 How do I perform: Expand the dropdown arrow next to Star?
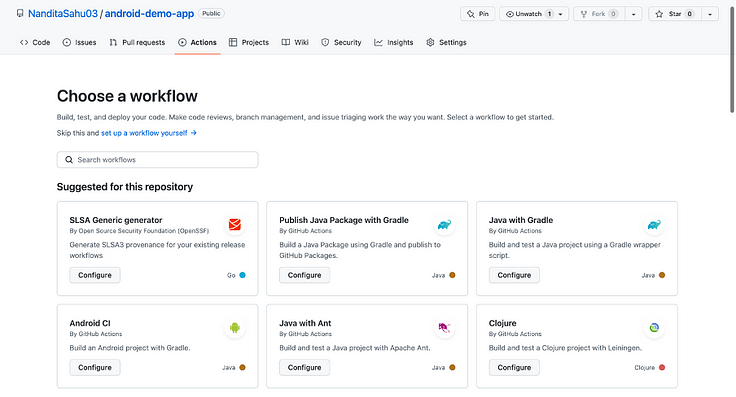[710, 14]
